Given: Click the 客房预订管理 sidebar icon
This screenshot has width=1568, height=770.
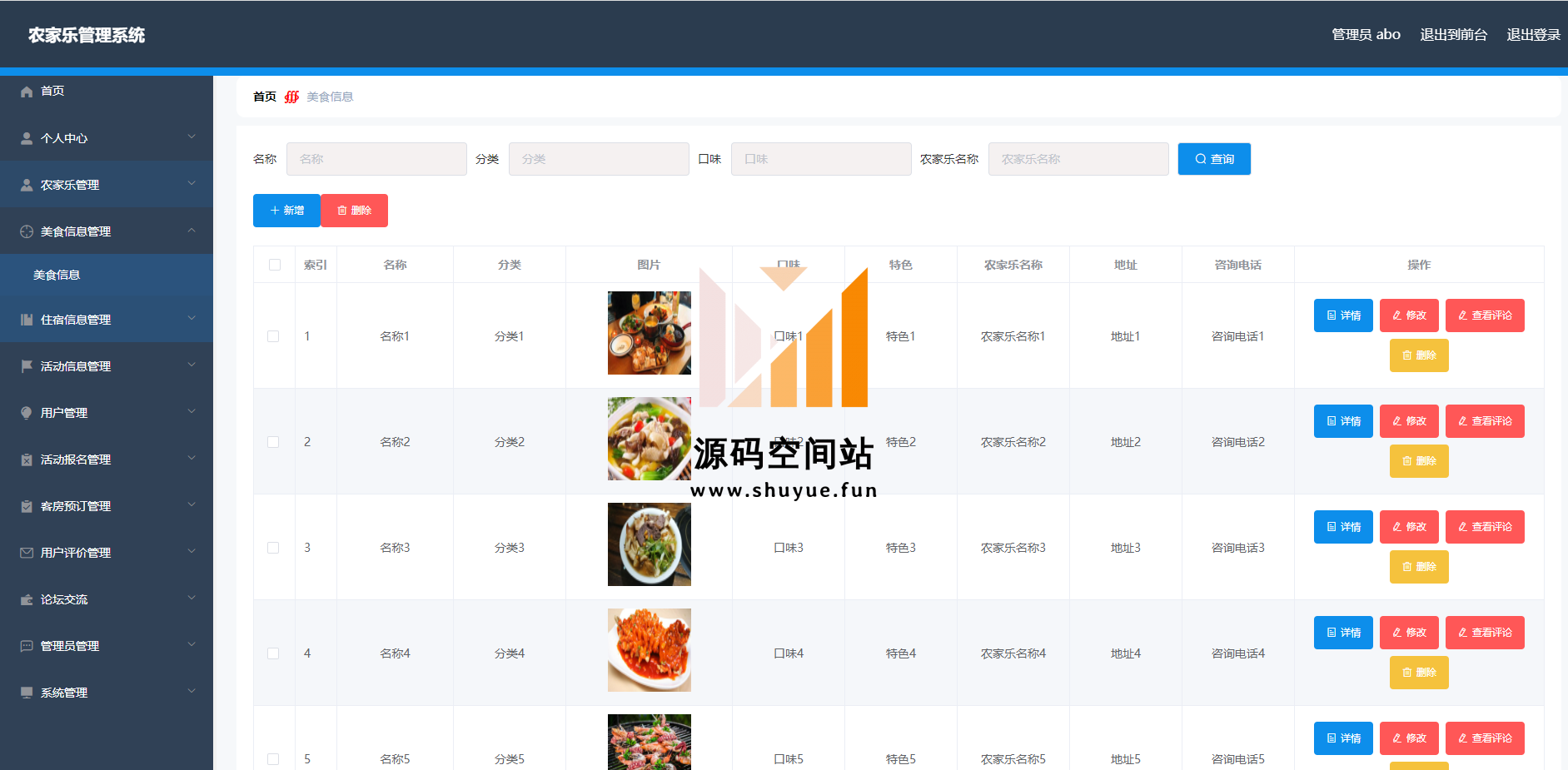Looking at the screenshot, I should coord(27,506).
